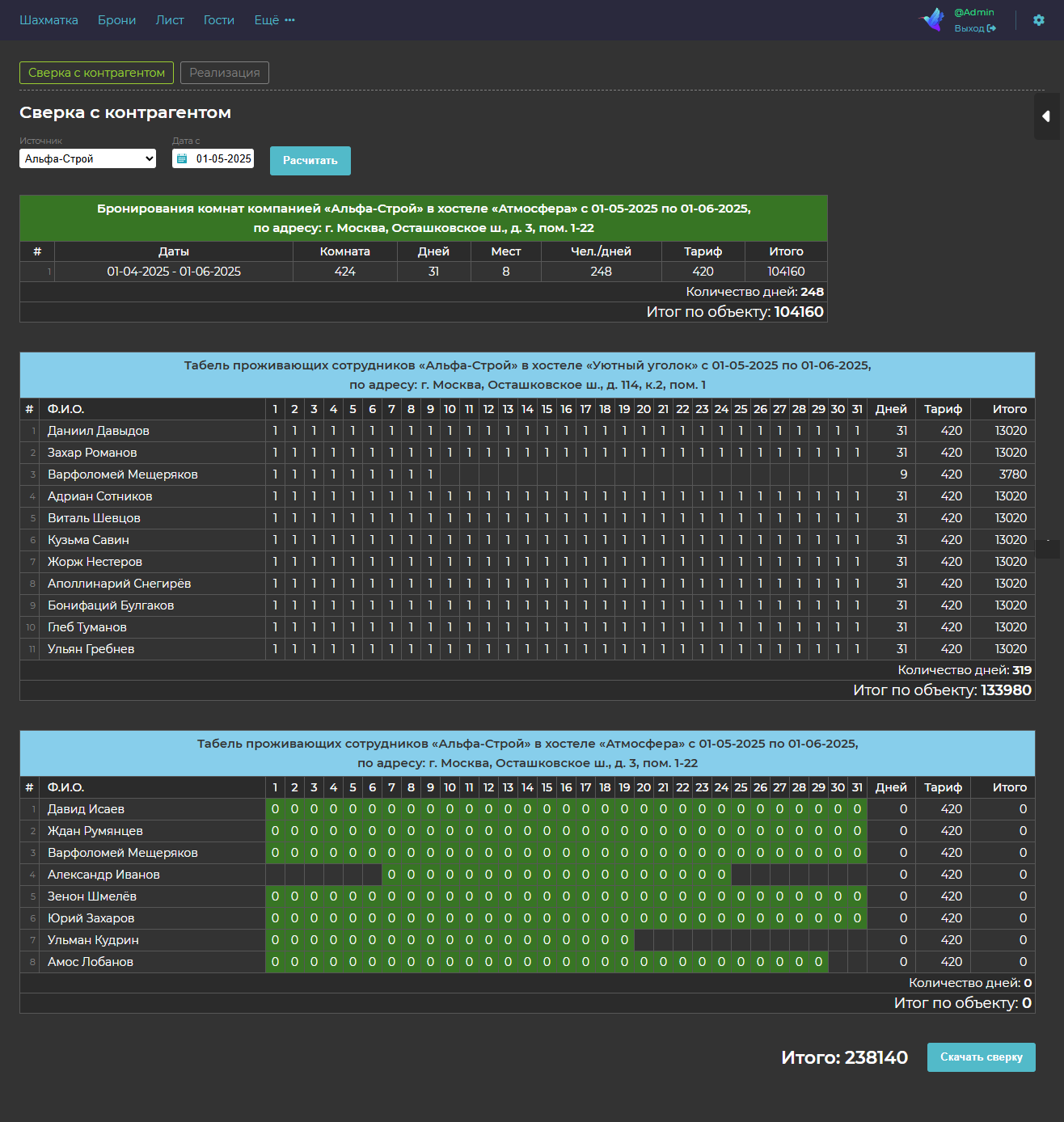
Task: Open the Источник dropdown Альфа-Строй
Action: [87, 158]
